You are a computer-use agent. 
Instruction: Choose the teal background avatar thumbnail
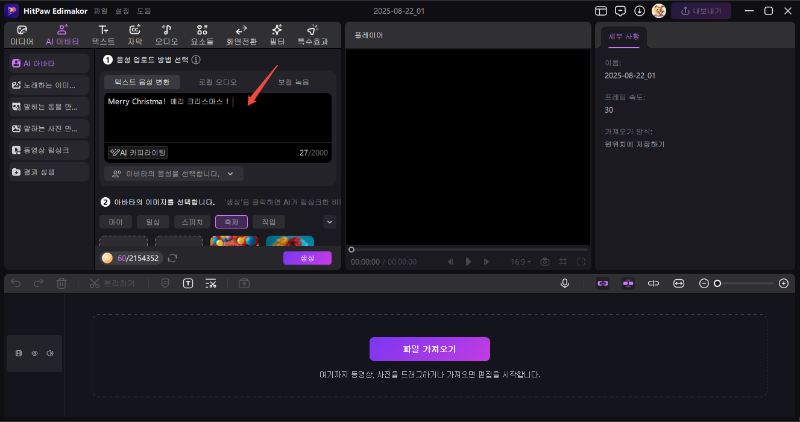click(290, 241)
